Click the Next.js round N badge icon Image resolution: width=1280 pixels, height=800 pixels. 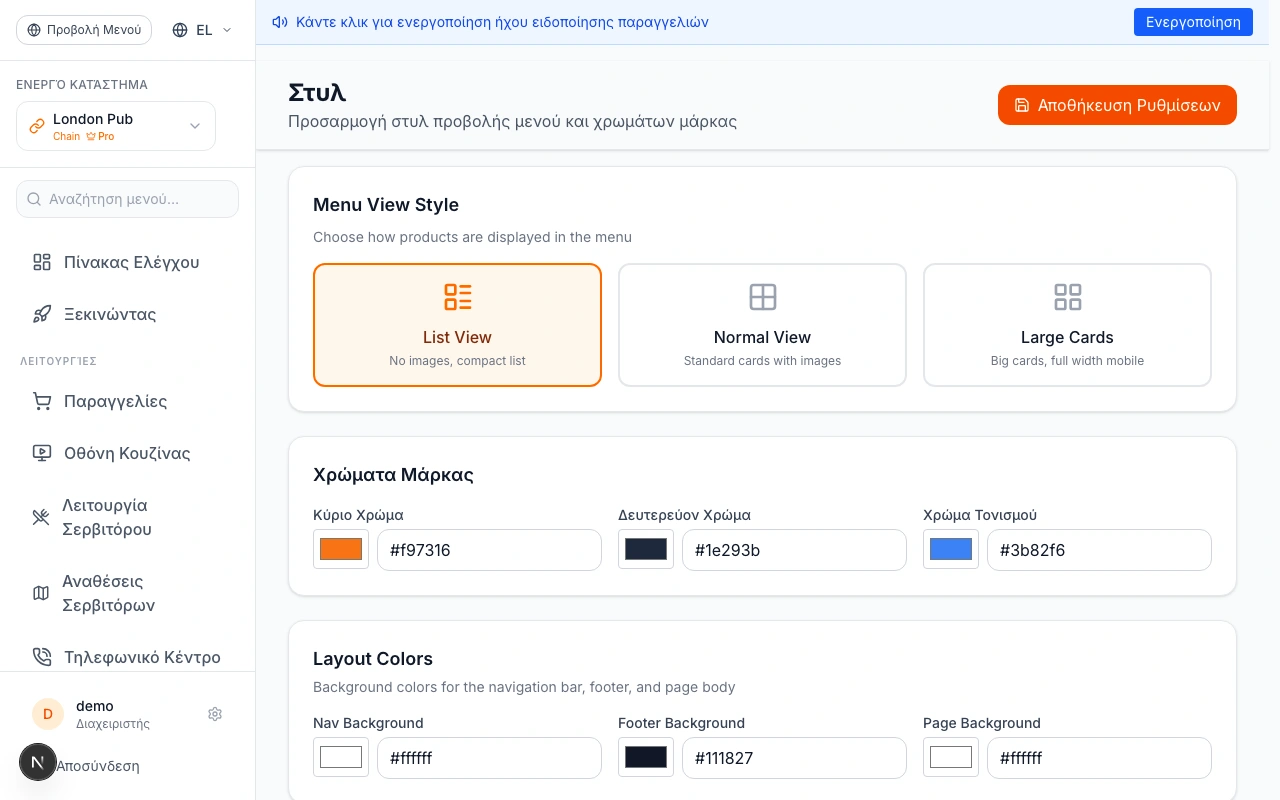pos(38,762)
